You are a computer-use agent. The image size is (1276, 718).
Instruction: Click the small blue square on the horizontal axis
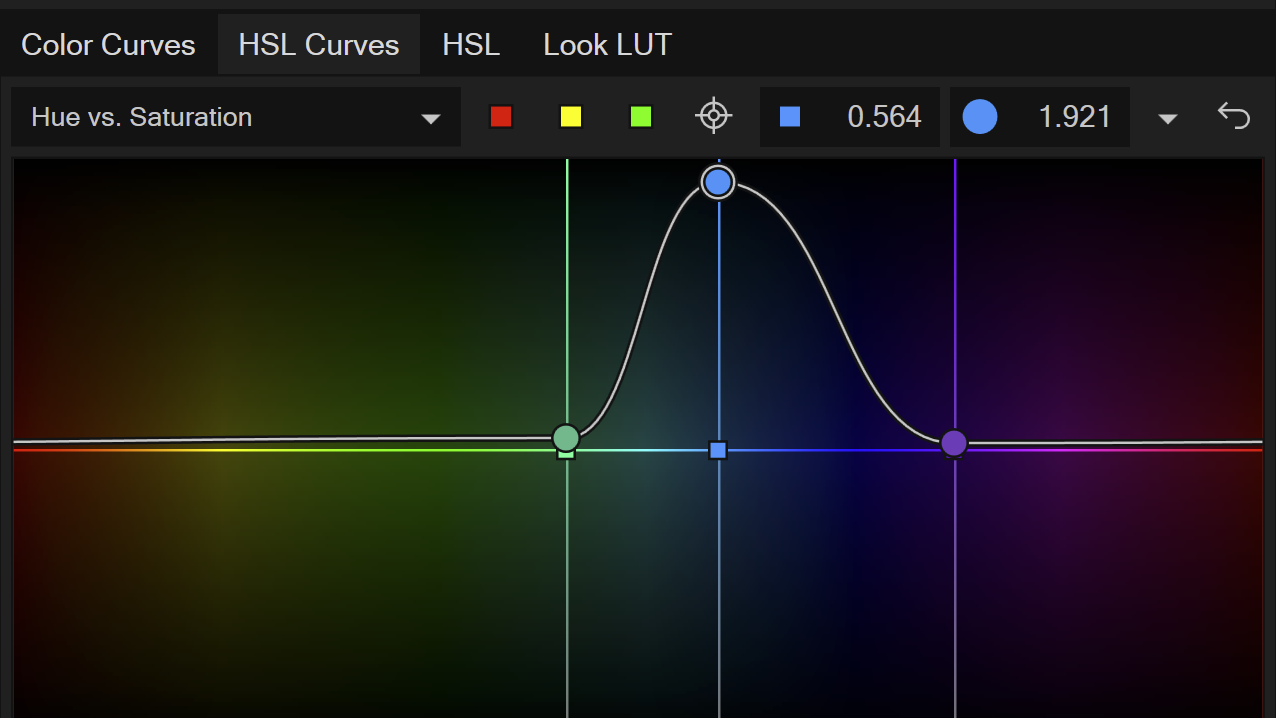click(718, 451)
